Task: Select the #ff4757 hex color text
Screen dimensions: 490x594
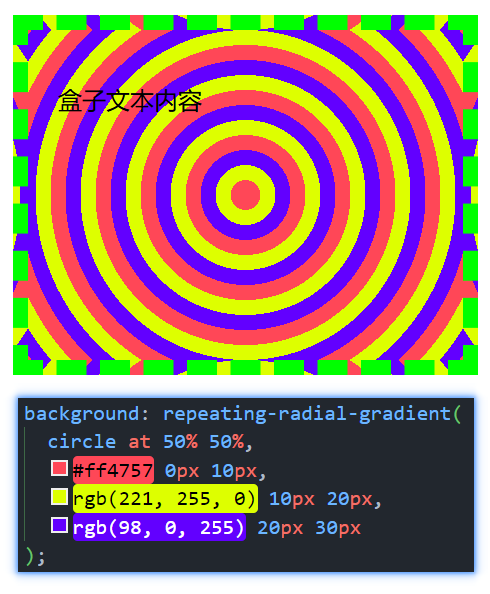Action: pos(113,470)
